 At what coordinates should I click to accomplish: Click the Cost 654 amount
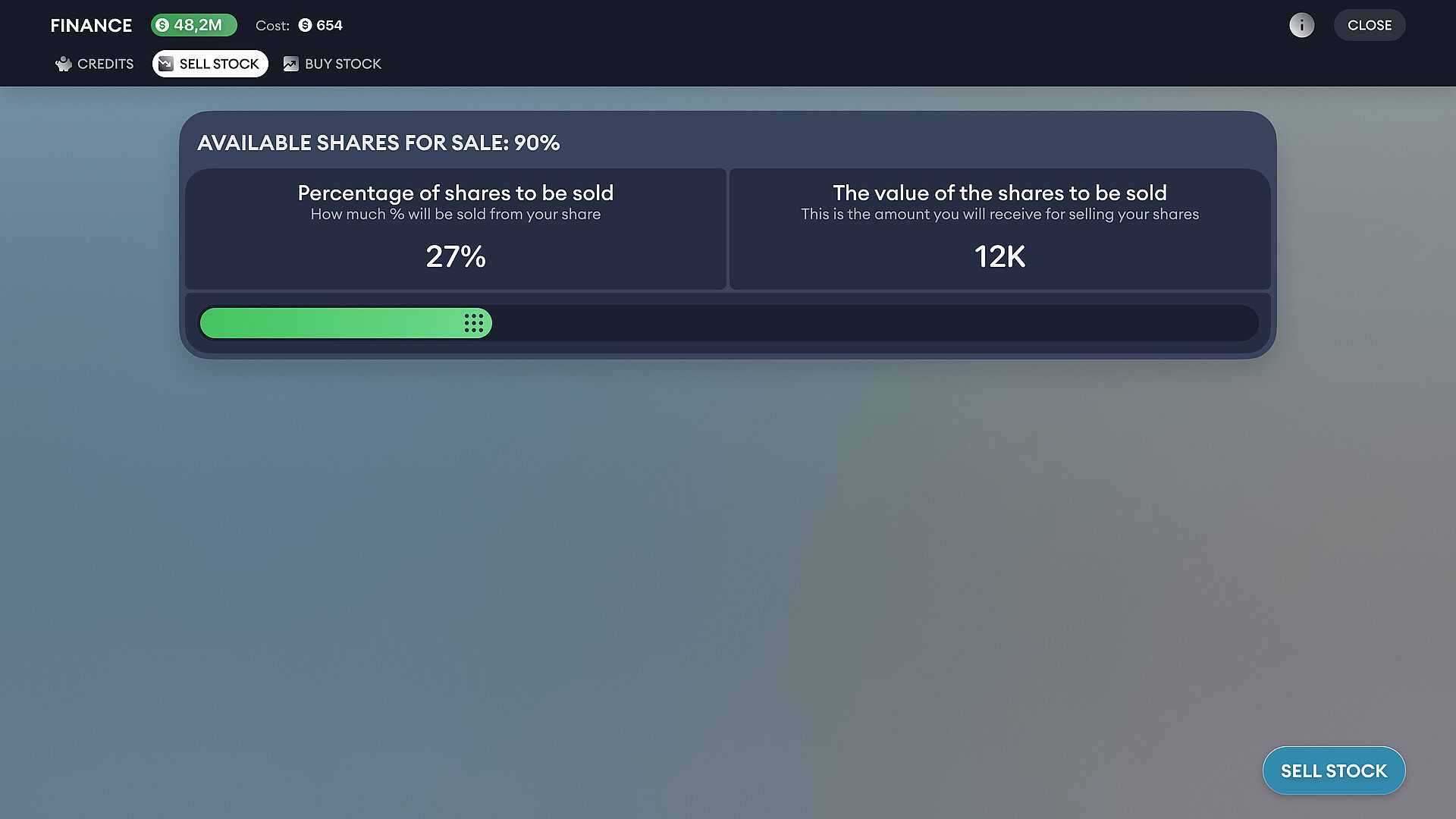pos(329,25)
